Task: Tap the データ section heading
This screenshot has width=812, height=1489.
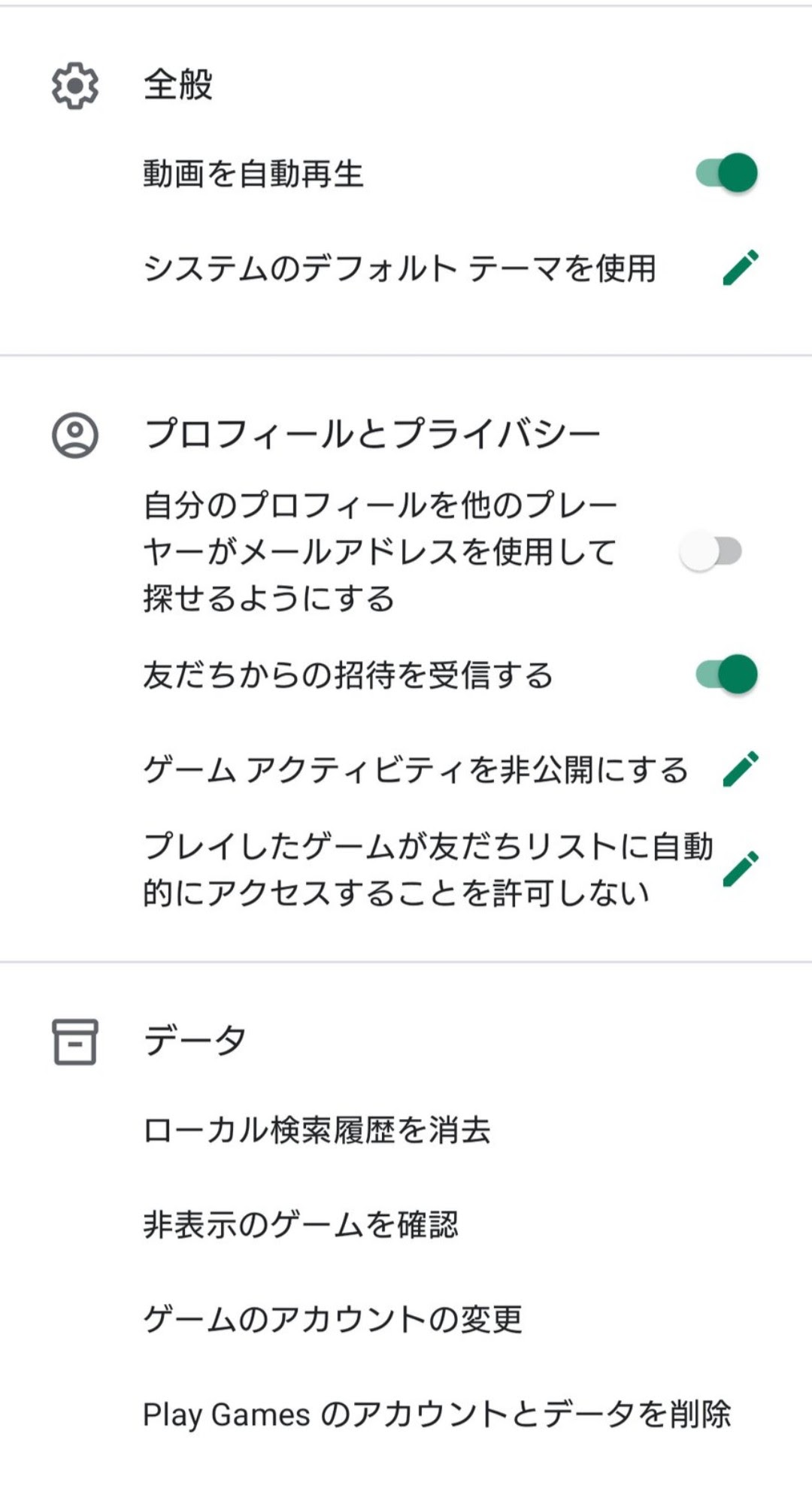Action: [x=195, y=1041]
